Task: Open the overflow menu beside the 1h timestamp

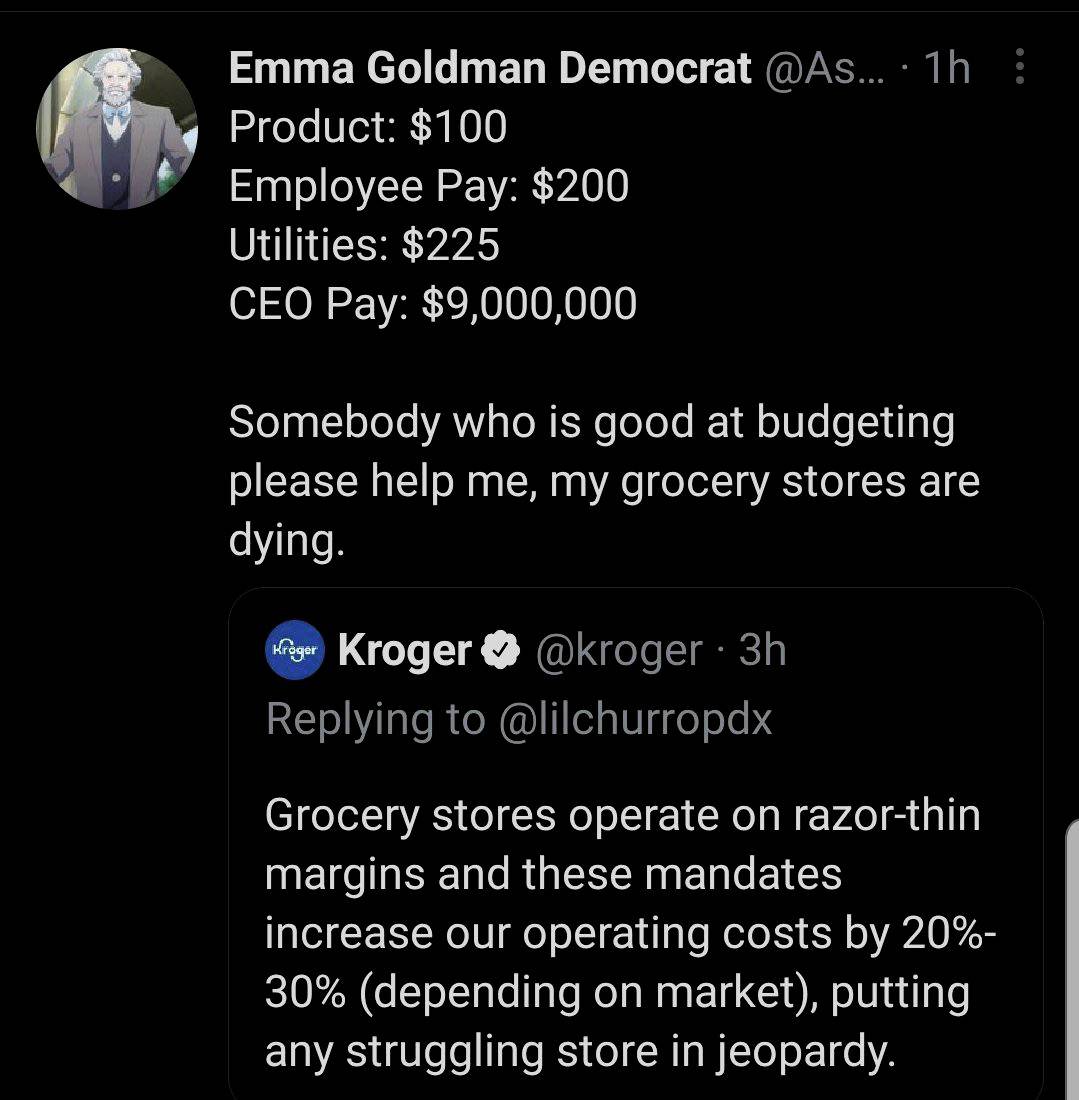Action: [x=1018, y=68]
